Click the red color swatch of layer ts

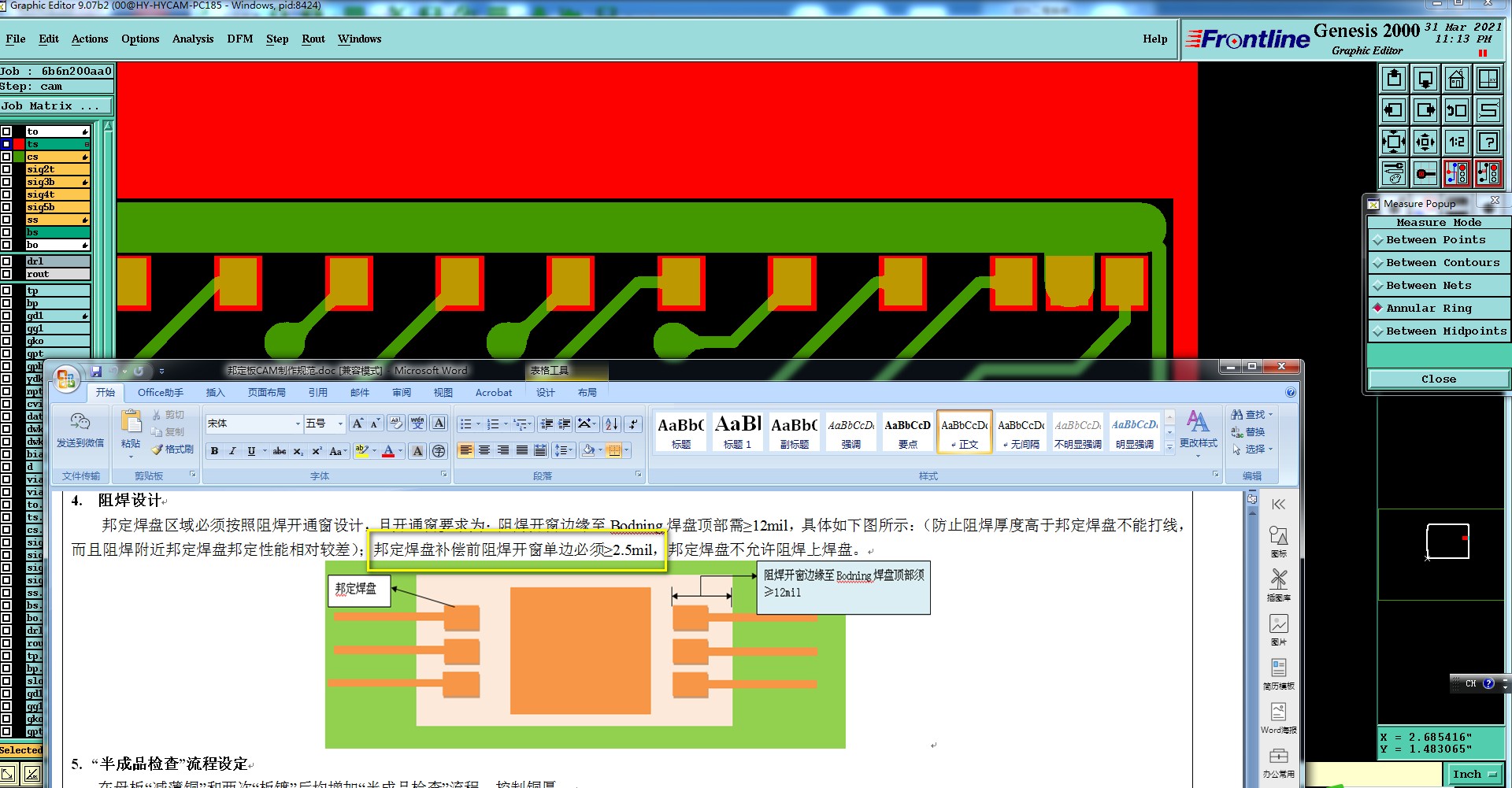(19, 144)
